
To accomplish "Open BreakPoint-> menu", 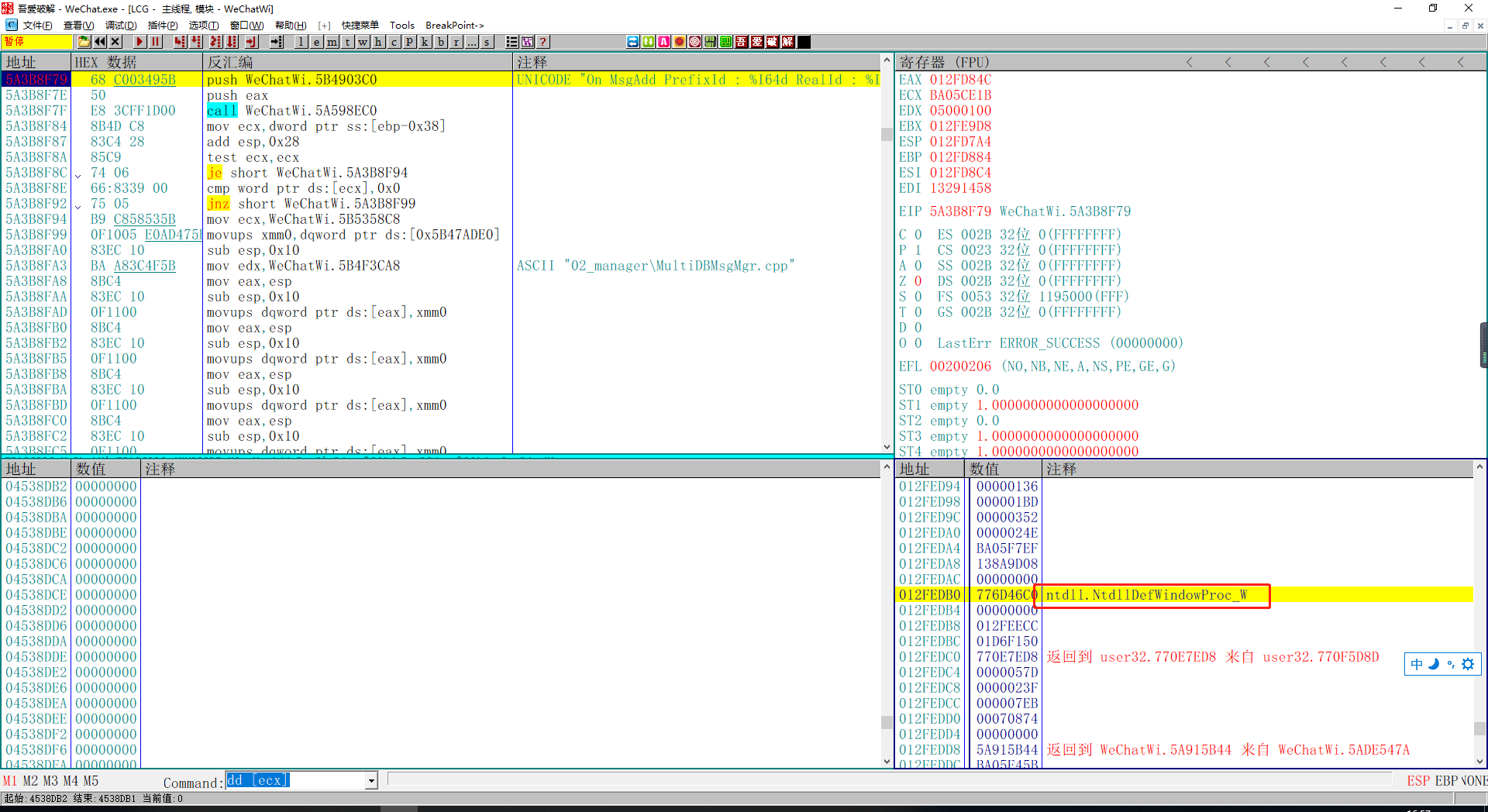I will (x=454, y=26).
